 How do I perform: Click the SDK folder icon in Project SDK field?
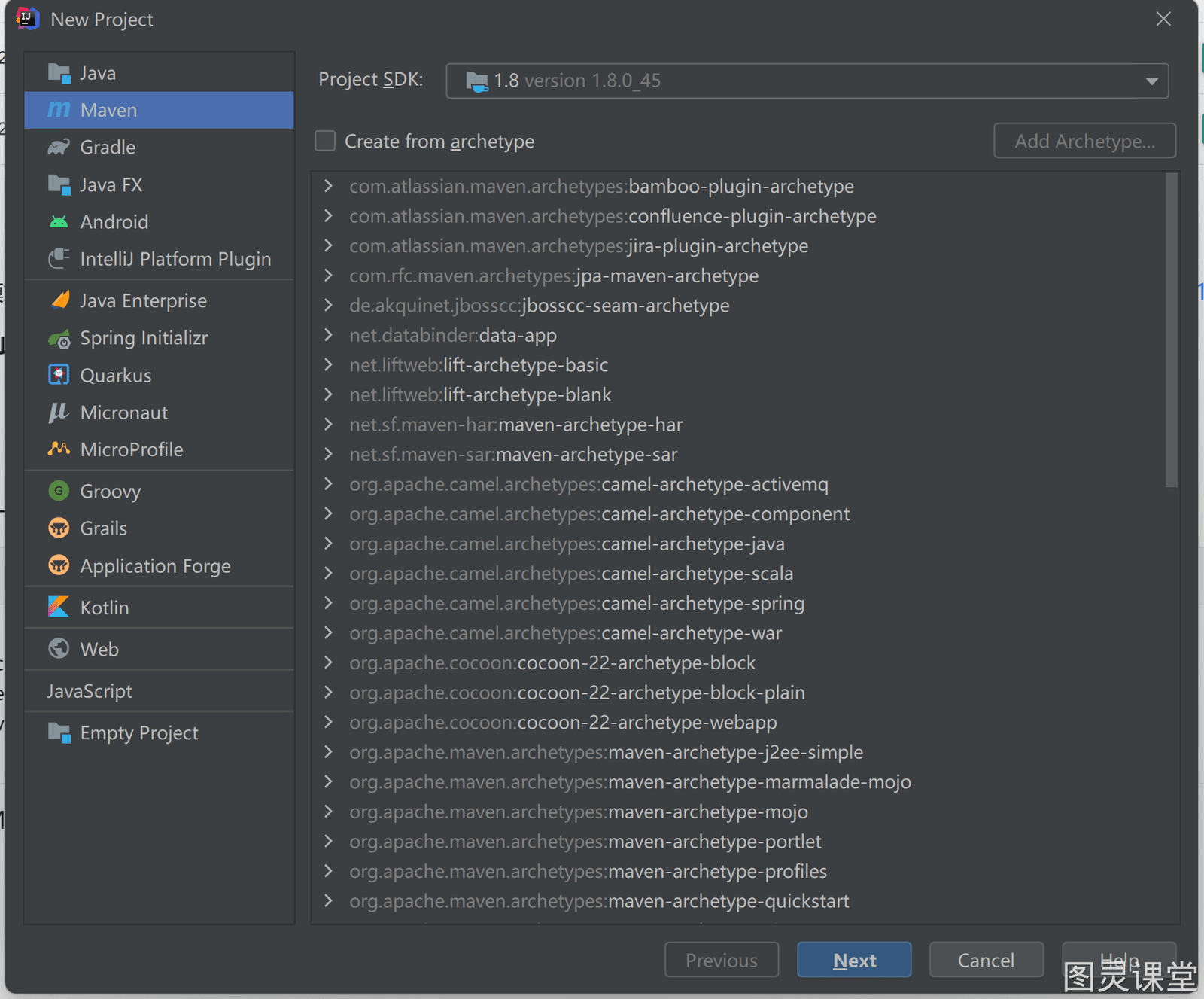point(477,81)
